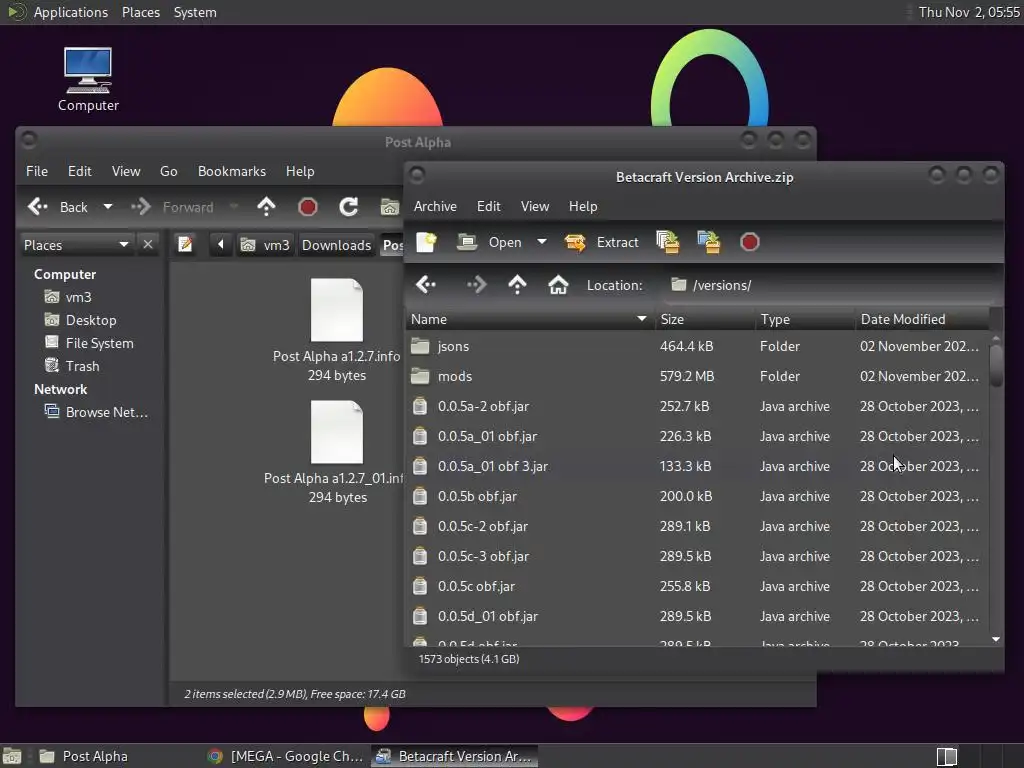Open the Help menu in Betacraft archive window
1024x768 pixels.
pyautogui.click(x=583, y=206)
